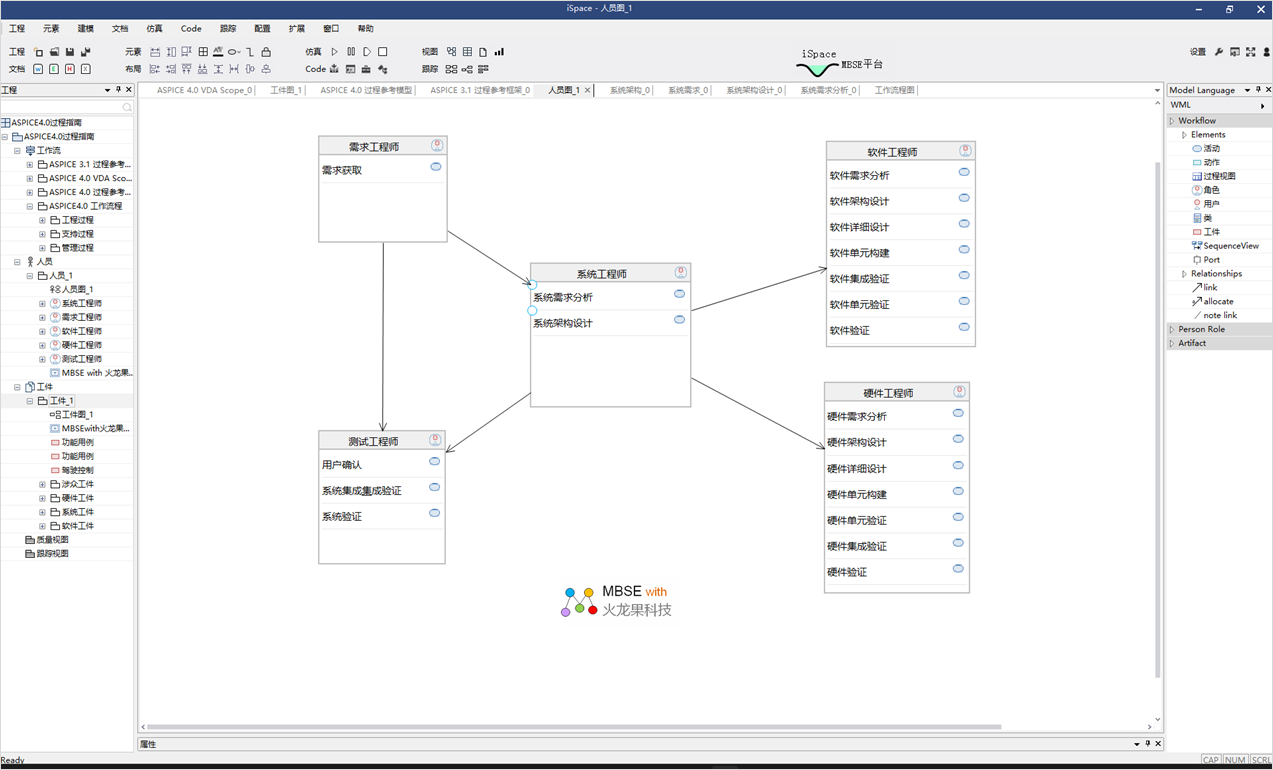Screen dimensions: 1273x770
Task: Select 跟踪视图 in the project tree
Action: point(47,553)
